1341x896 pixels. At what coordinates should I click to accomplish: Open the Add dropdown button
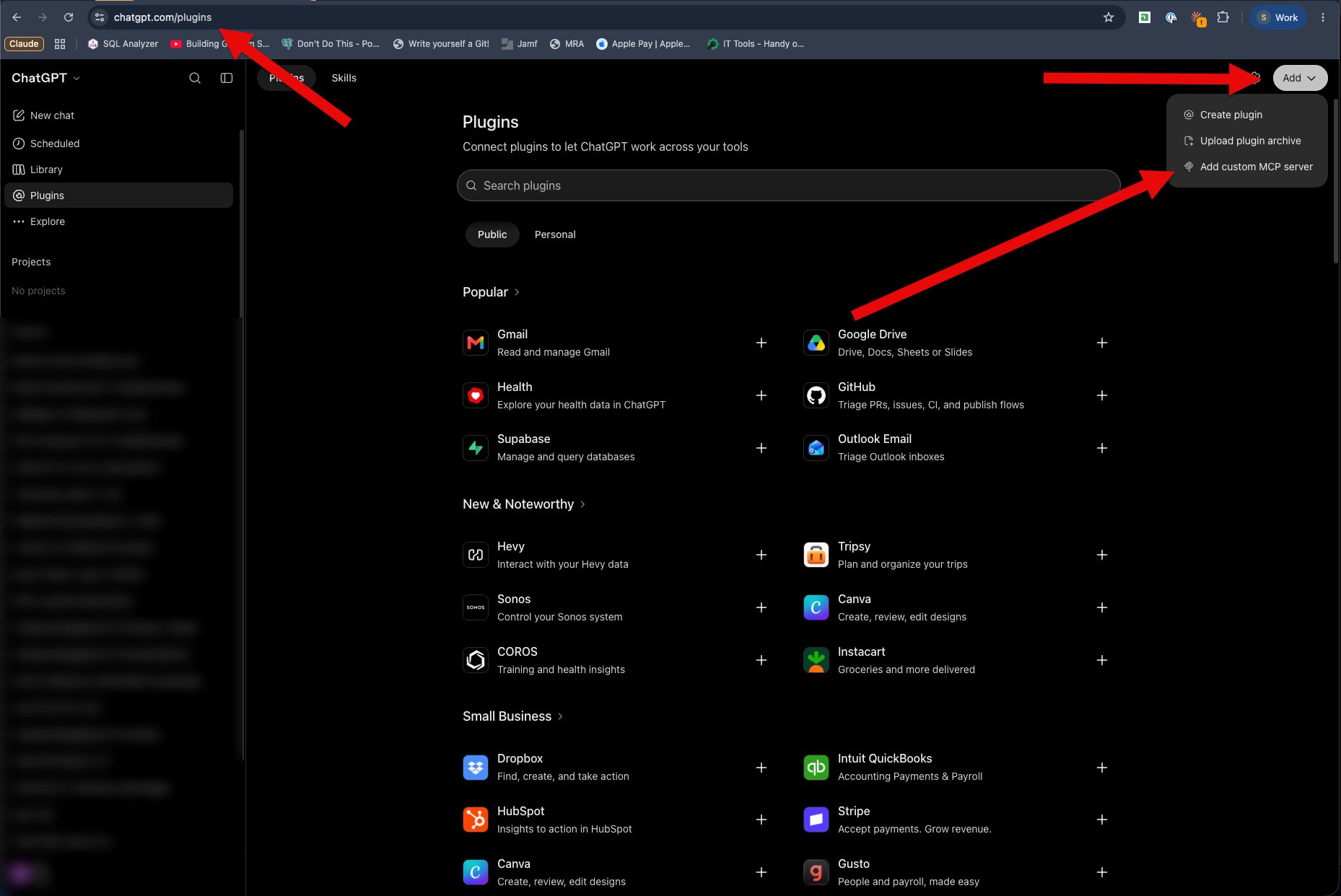tap(1300, 78)
